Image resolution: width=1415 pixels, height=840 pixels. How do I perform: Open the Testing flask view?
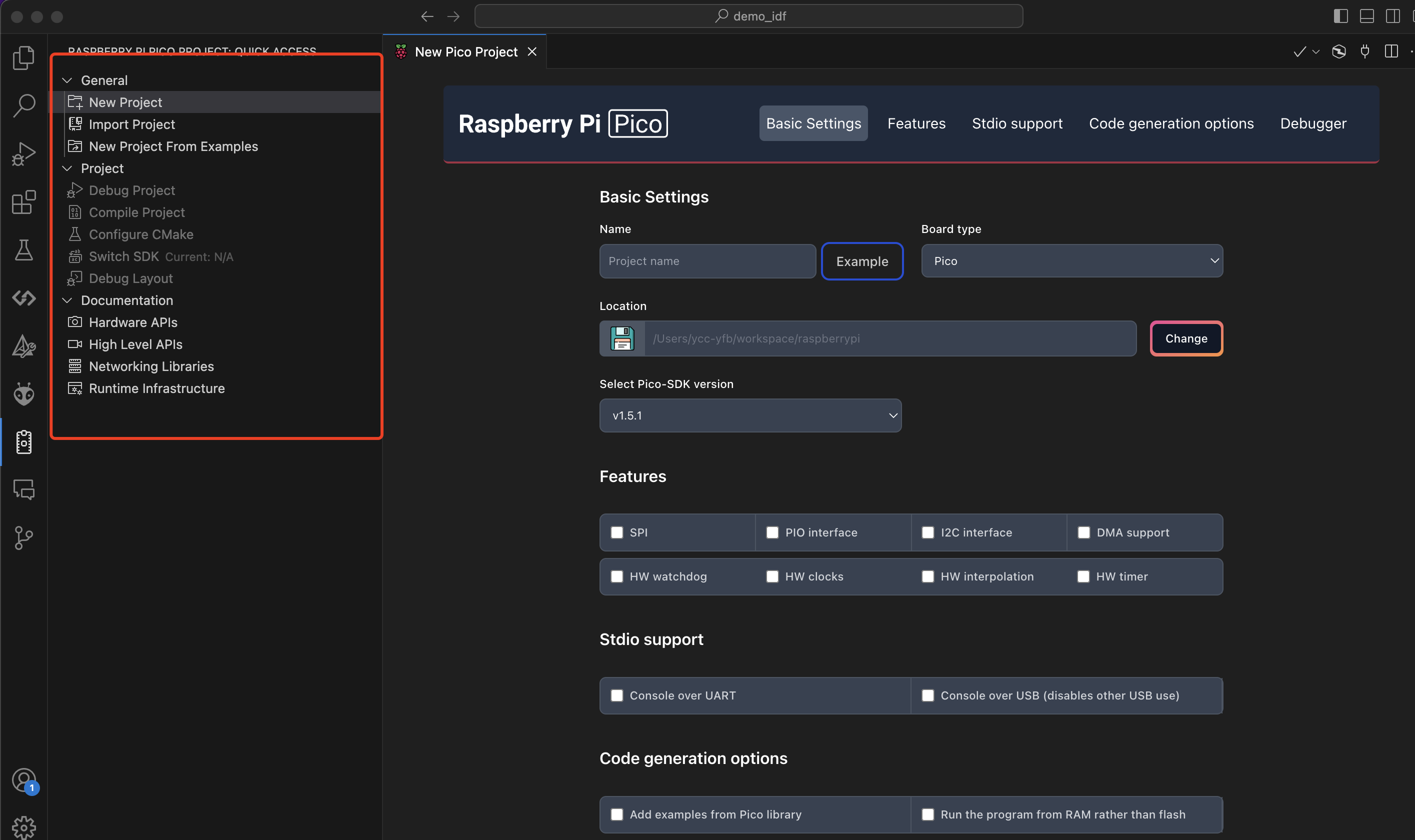tap(24, 249)
